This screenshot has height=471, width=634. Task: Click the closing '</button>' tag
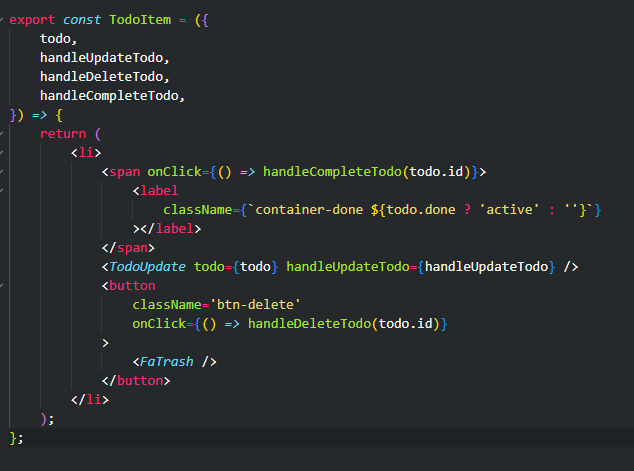coord(136,381)
